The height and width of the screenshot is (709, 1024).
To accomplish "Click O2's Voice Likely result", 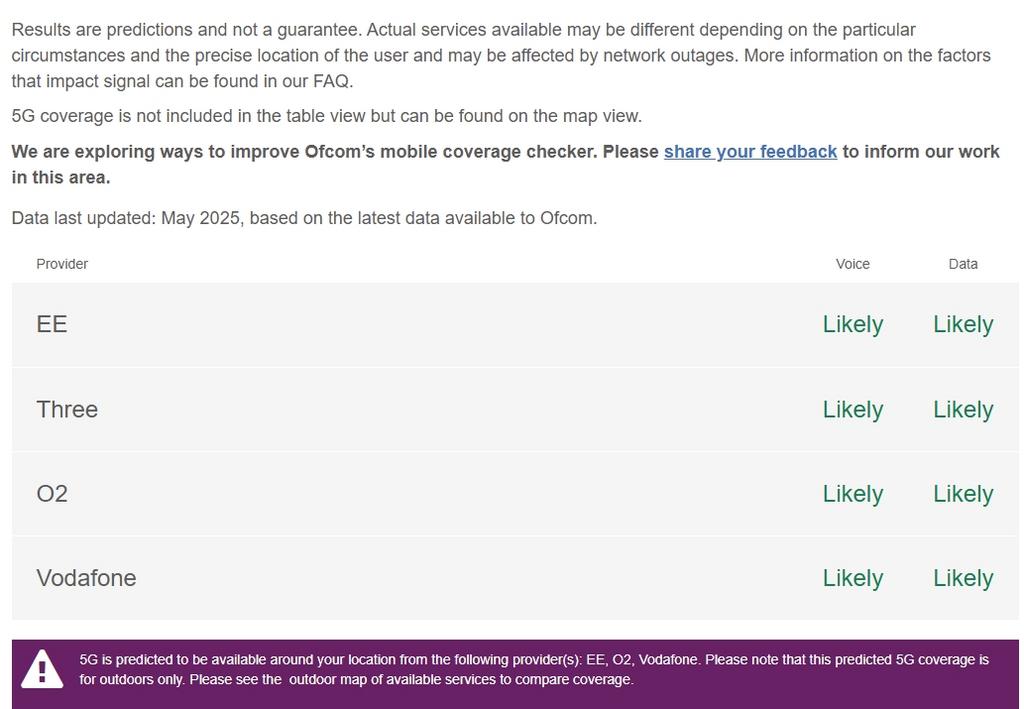I will click(853, 494).
